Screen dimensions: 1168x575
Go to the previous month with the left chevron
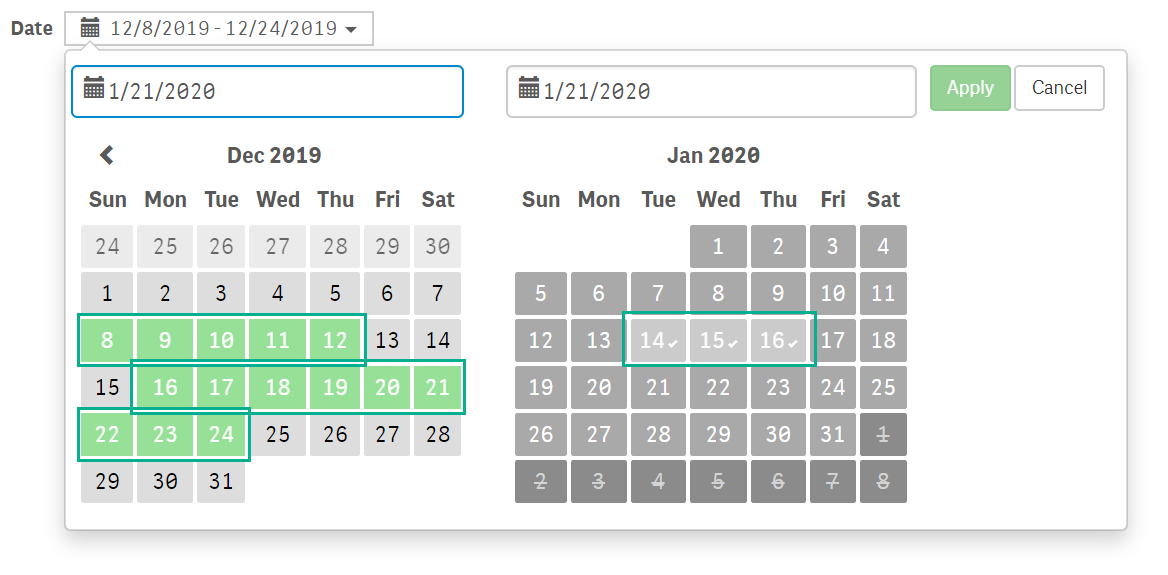tap(107, 155)
